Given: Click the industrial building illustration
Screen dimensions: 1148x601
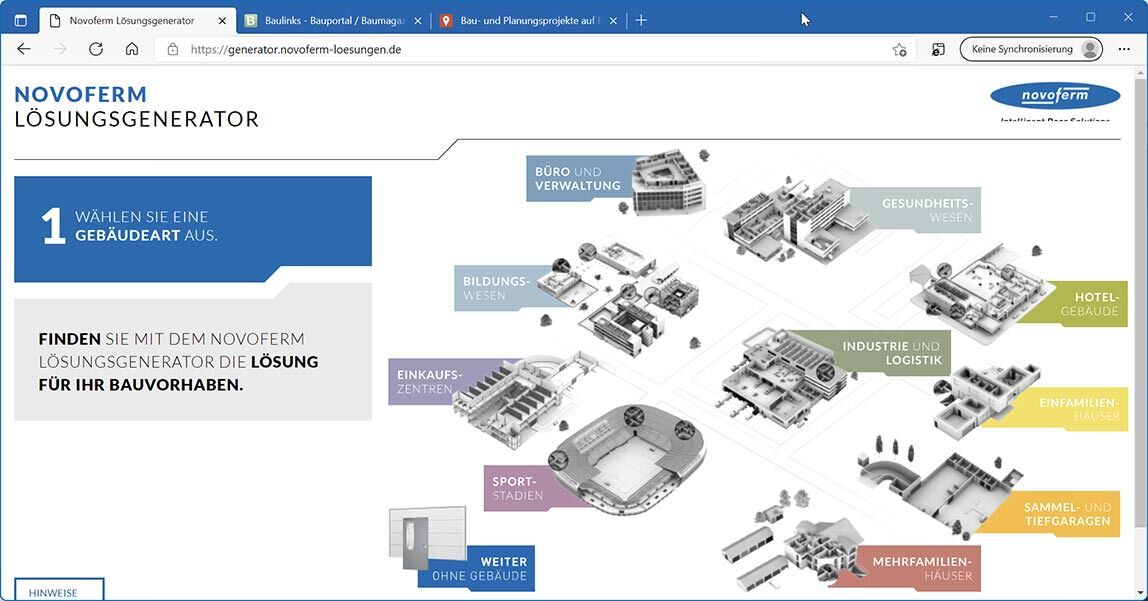Looking at the screenshot, I should point(783,377).
